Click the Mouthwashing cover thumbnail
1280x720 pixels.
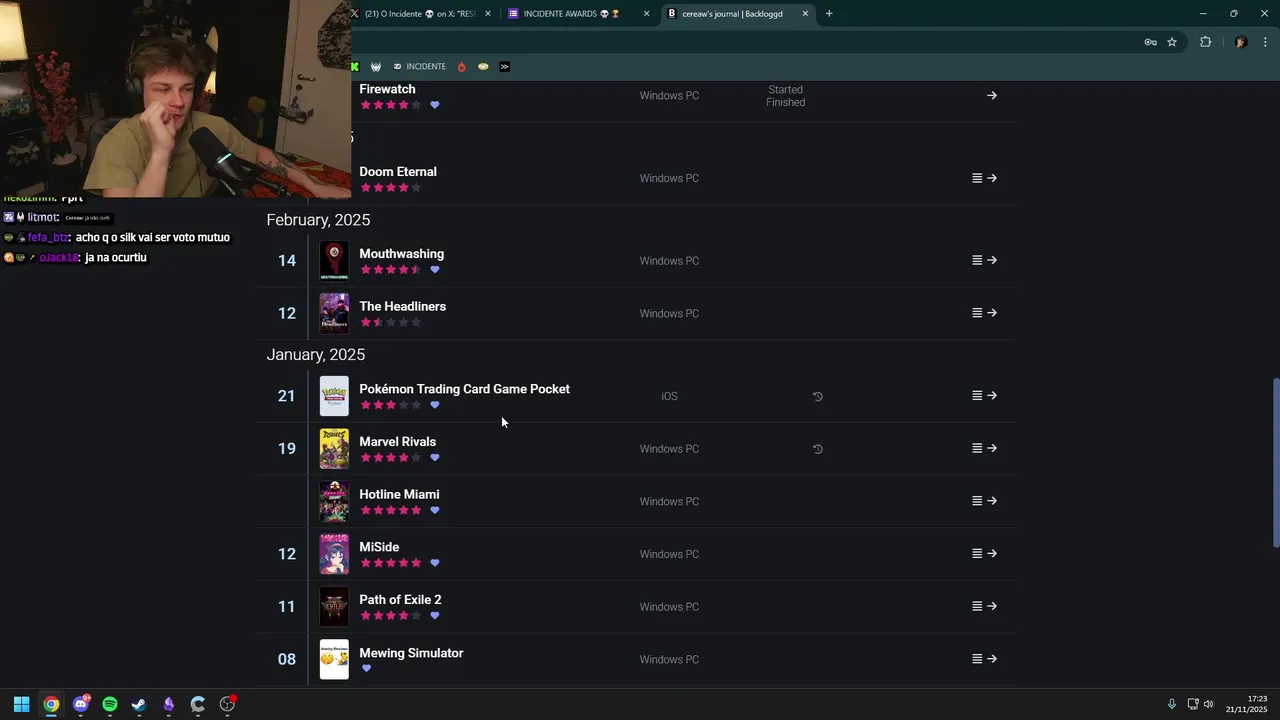pyautogui.click(x=334, y=261)
